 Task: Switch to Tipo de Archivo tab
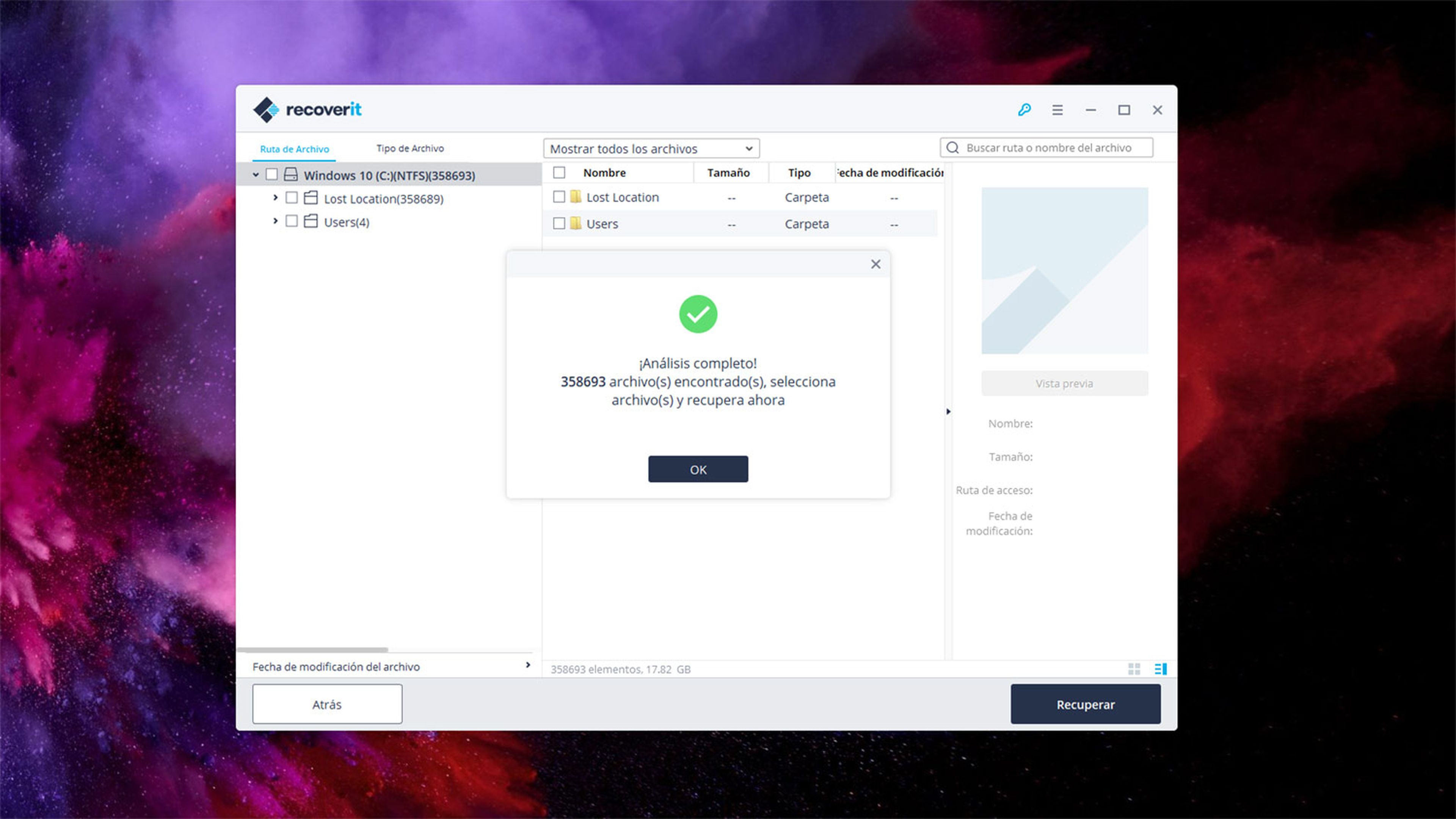pos(410,149)
